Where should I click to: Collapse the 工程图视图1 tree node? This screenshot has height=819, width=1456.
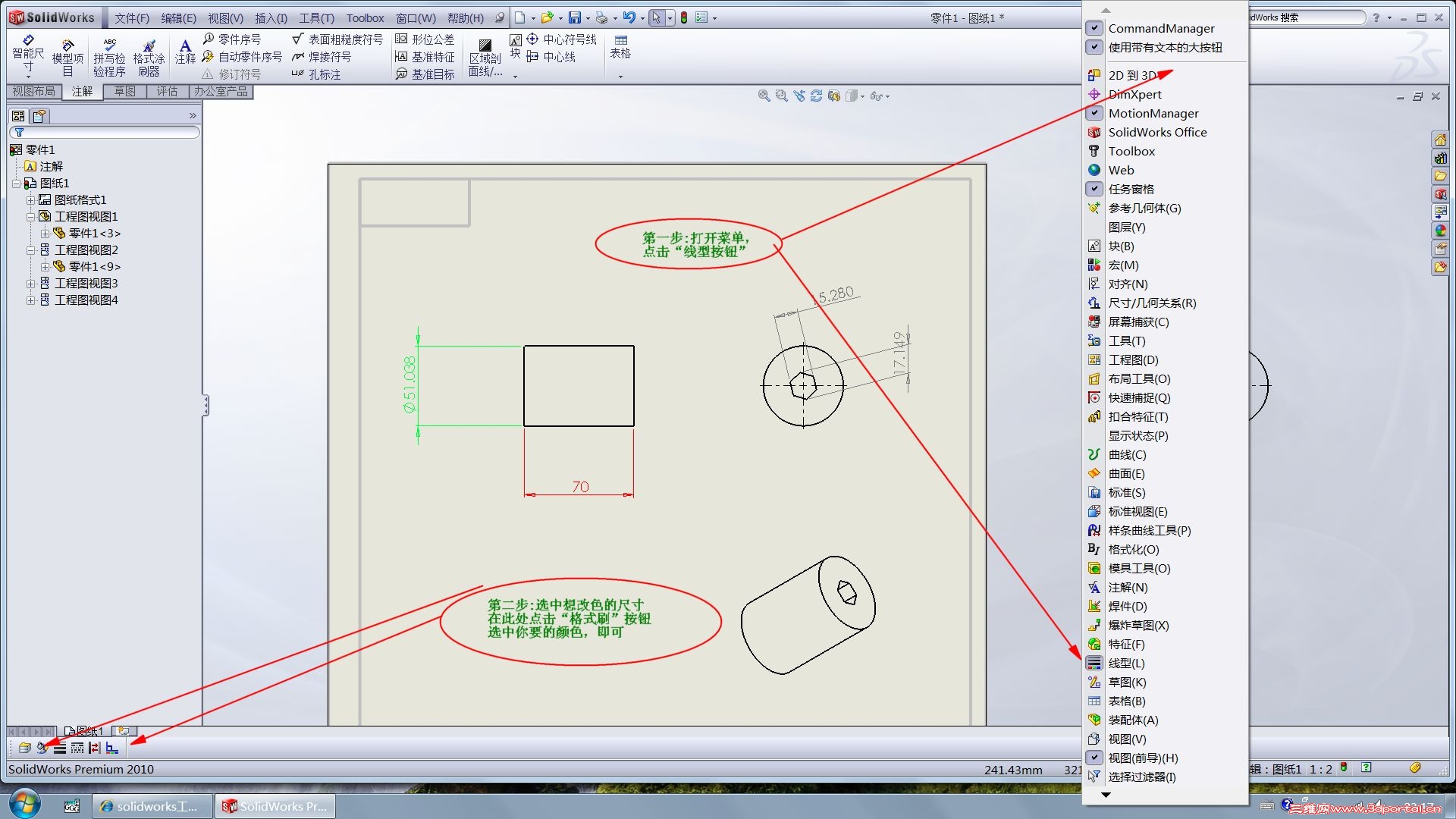[31, 217]
